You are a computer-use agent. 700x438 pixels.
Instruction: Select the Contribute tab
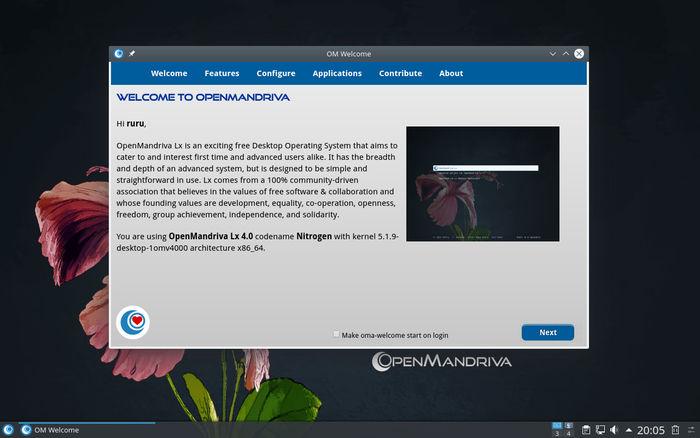coord(400,73)
